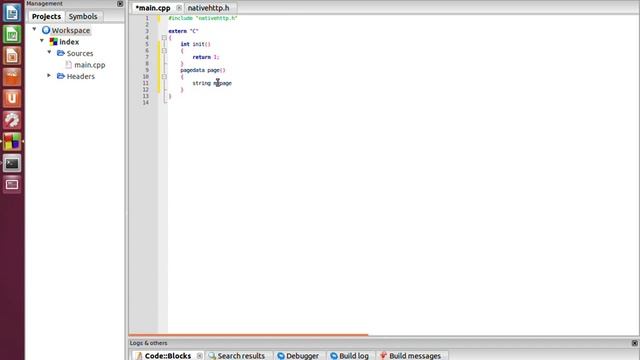This screenshot has width=640, height=360.
Task: Click the Code::Blocks log tab icon
Action: coord(139,356)
